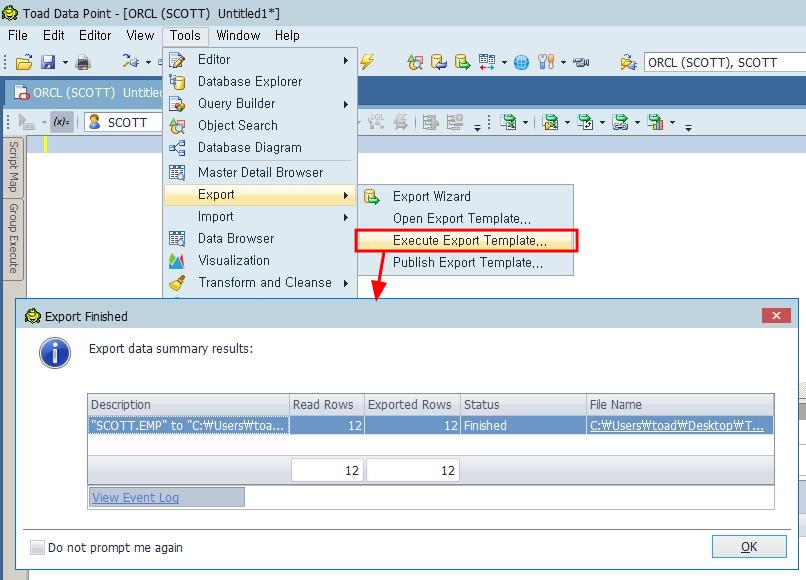The image size is (806, 580).
Task: Open the View Event Log link
Action: 135,498
